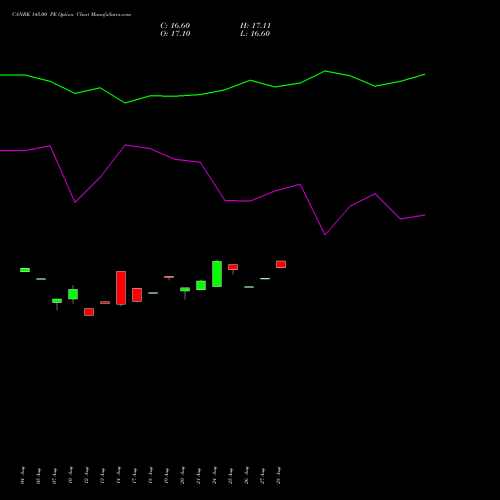Click the closing price value C: 16.60
500x500 pixels.
(x=175, y=26)
